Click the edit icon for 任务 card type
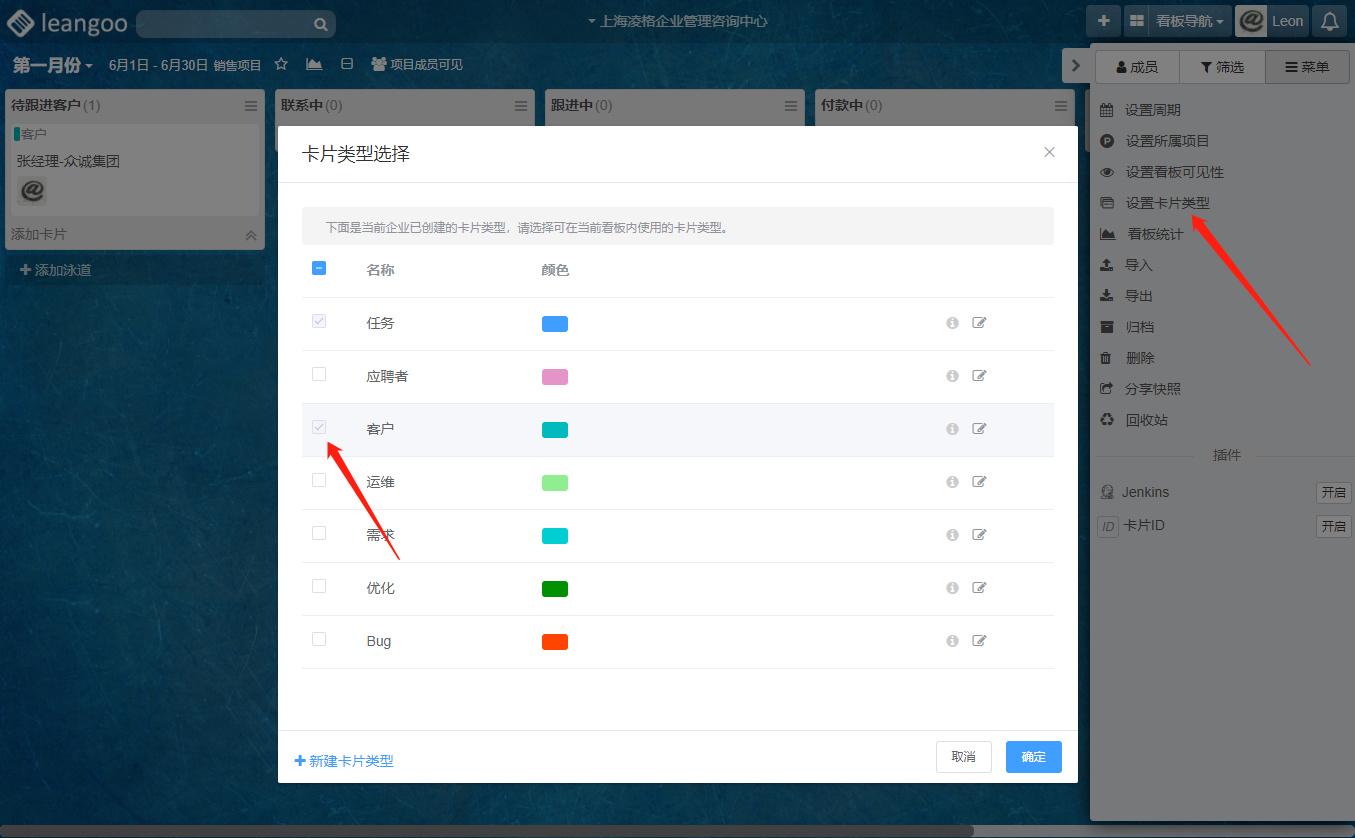1355x838 pixels. tap(979, 323)
